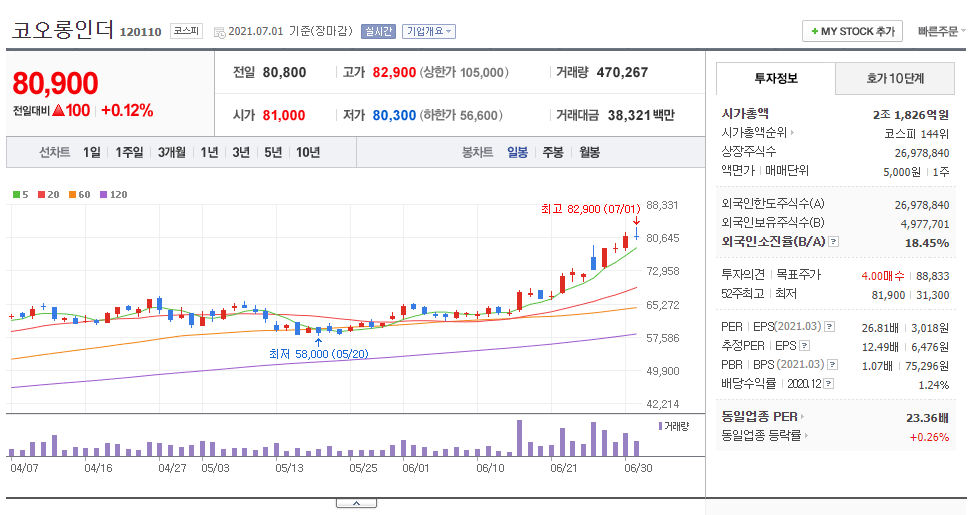This screenshot has height=515, width=973.
Task: Select the 1년 line chart period
Action: 209,152
